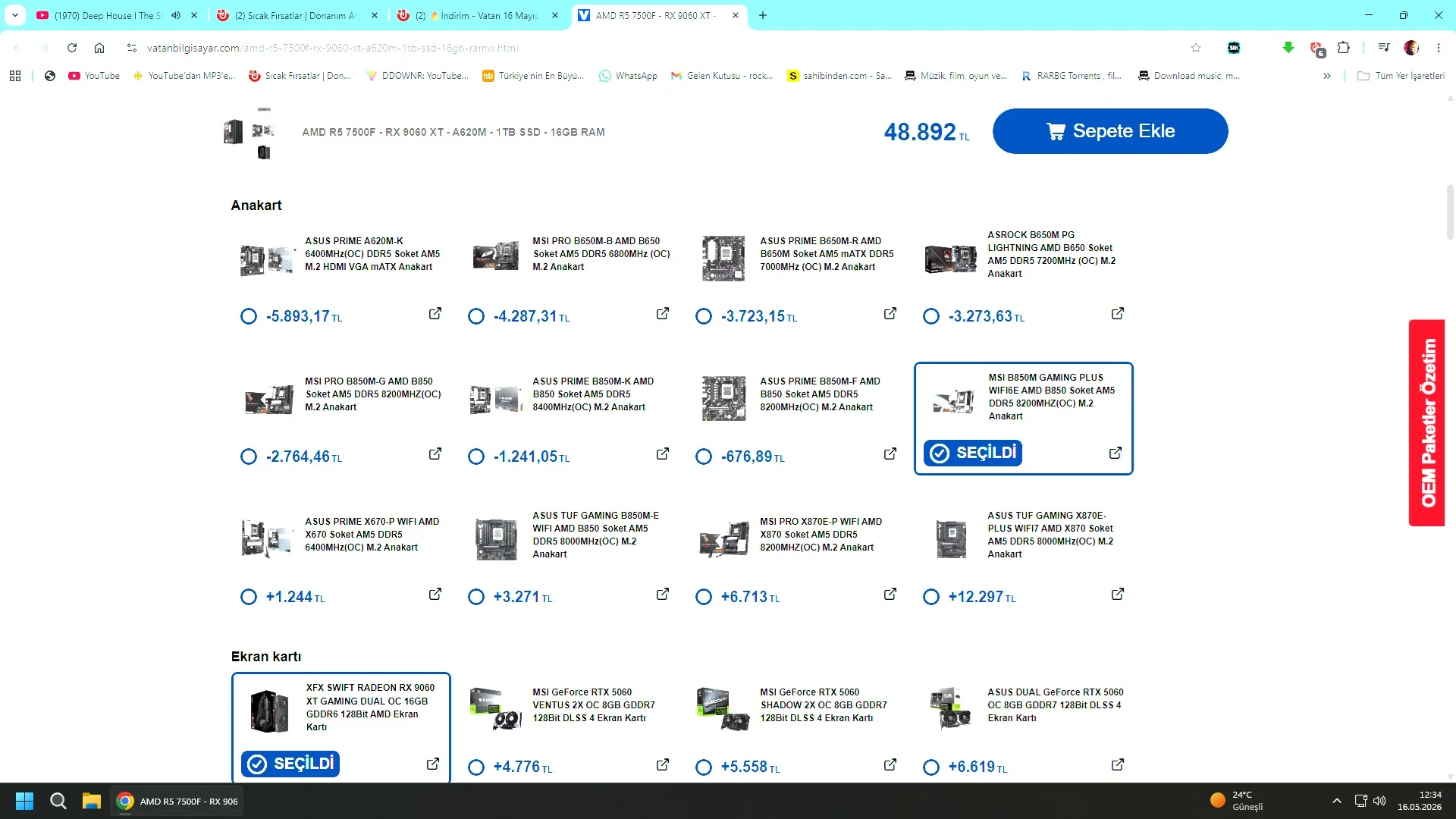Open external link for ASUS TUF GAMING B850M-E
The height and width of the screenshot is (819, 1456).
coord(663,594)
